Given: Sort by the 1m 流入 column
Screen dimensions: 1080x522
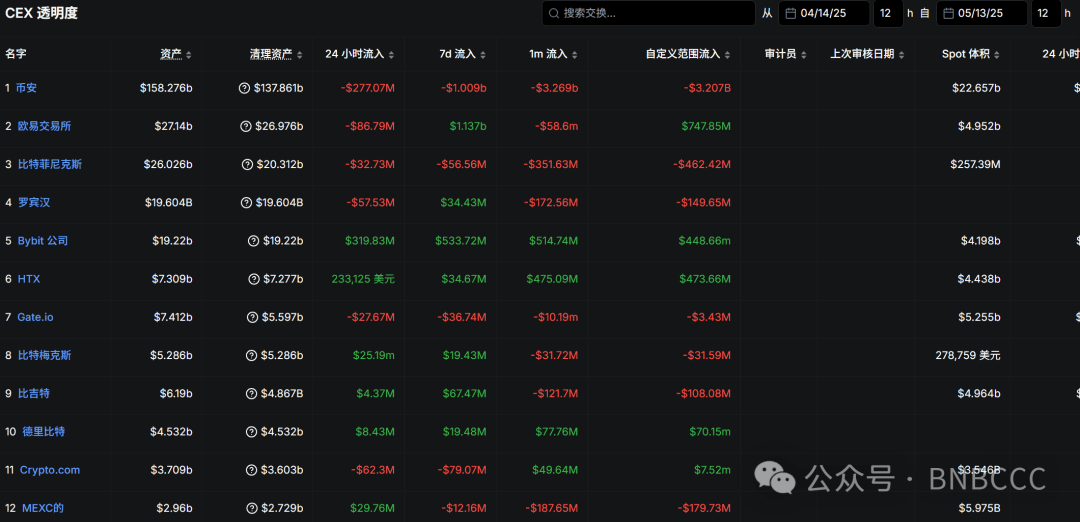Looking at the screenshot, I should [x=552, y=54].
